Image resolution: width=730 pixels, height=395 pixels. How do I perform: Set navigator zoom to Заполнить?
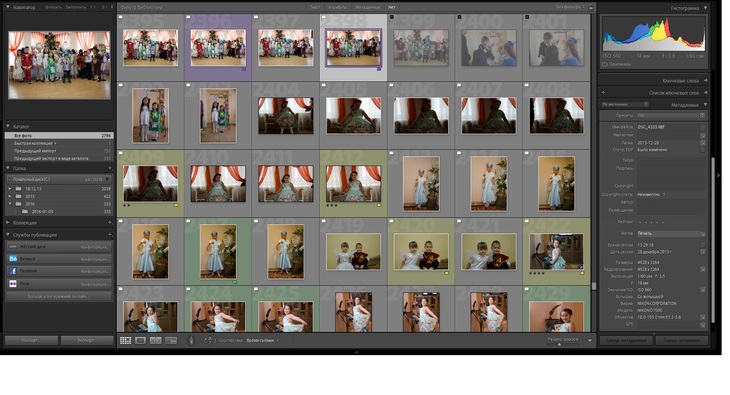pos(75,7)
